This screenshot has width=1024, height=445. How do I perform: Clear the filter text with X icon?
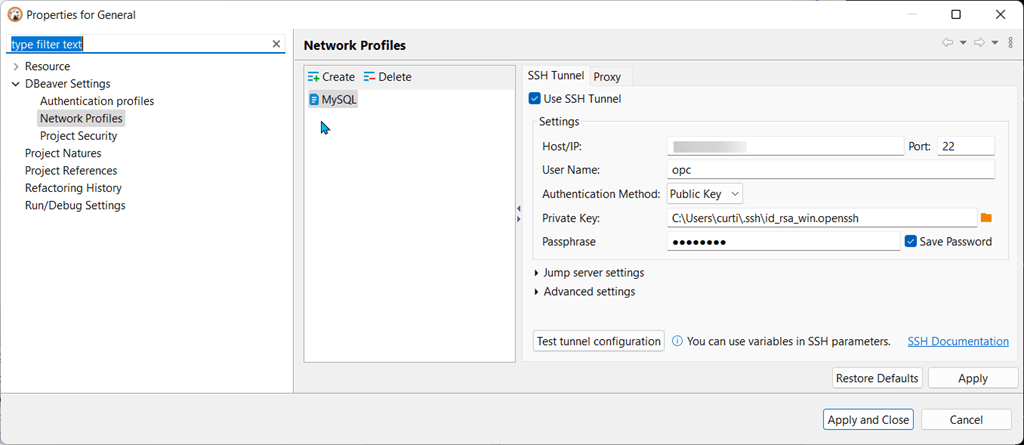coord(277,44)
